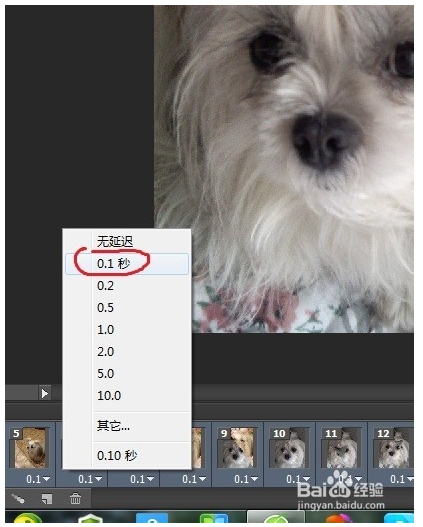Open frame 11 delay dropdown
The image size is (423, 527).
click(x=350, y=479)
